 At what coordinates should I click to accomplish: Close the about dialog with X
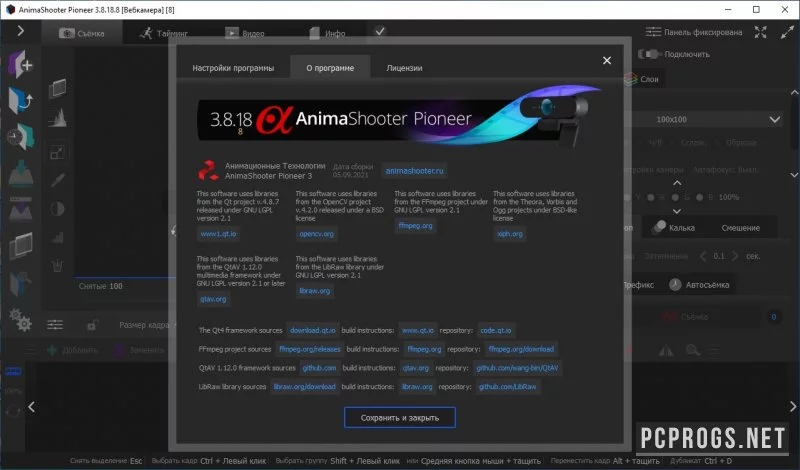click(x=607, y=60)
